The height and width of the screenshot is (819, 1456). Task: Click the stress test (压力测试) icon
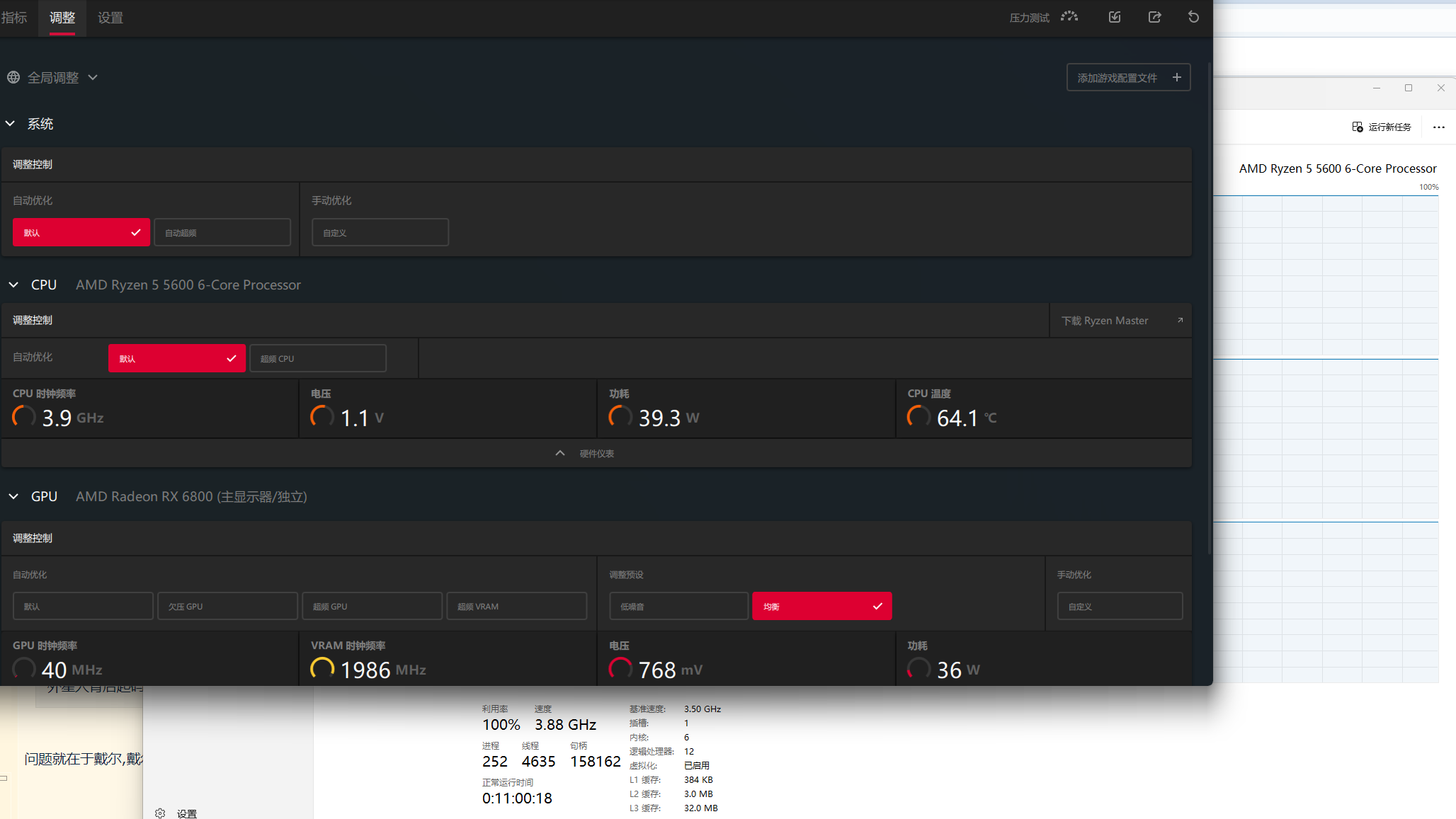1069,17
